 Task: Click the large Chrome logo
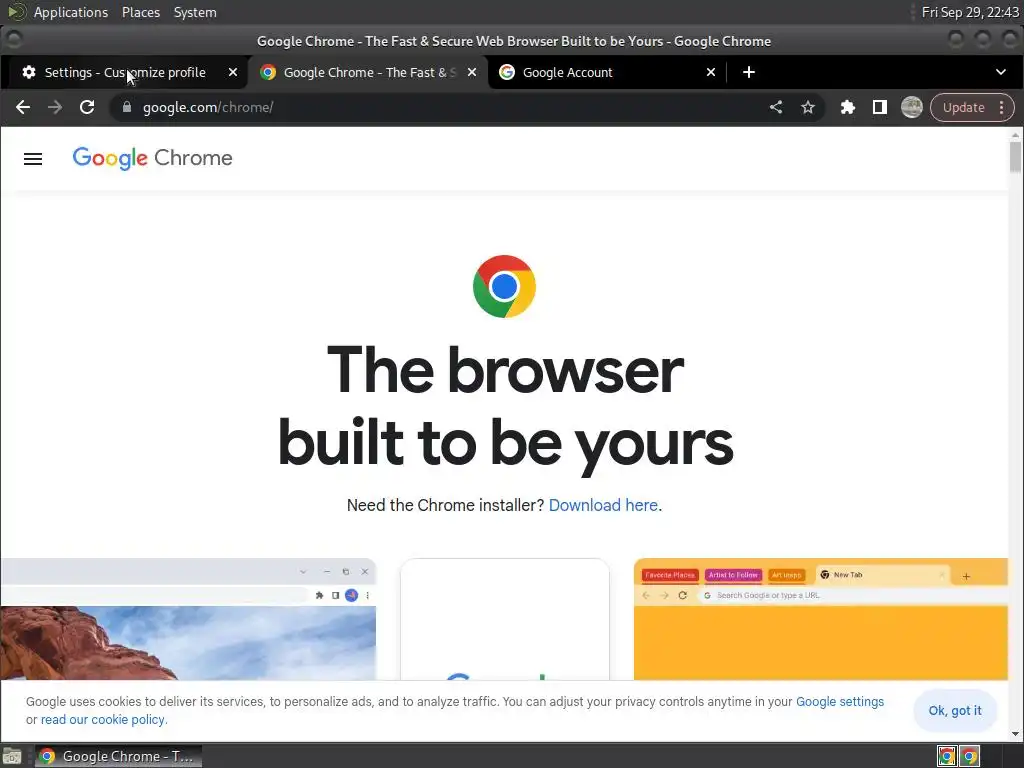point(504,286)
